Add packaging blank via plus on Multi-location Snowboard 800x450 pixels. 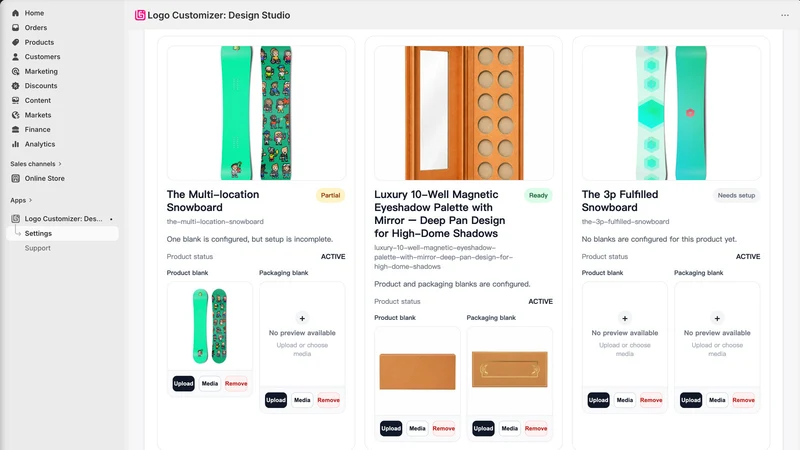click(302, 318)
